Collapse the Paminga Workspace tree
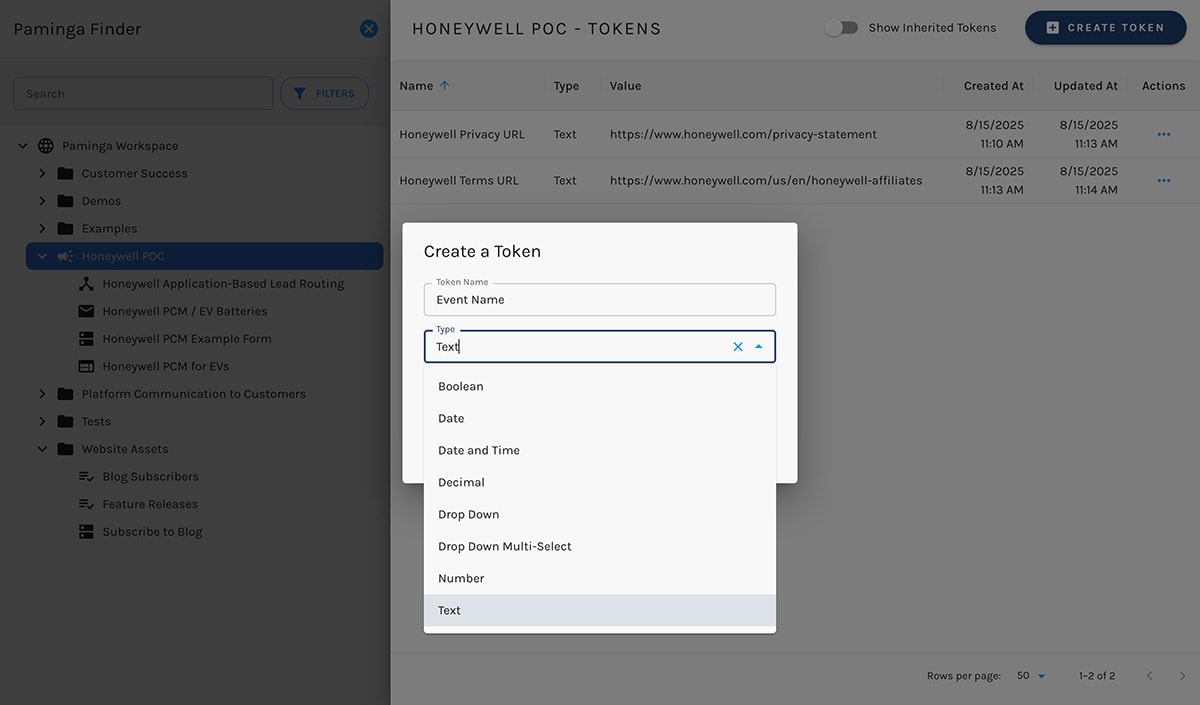 tap(23, 146)
